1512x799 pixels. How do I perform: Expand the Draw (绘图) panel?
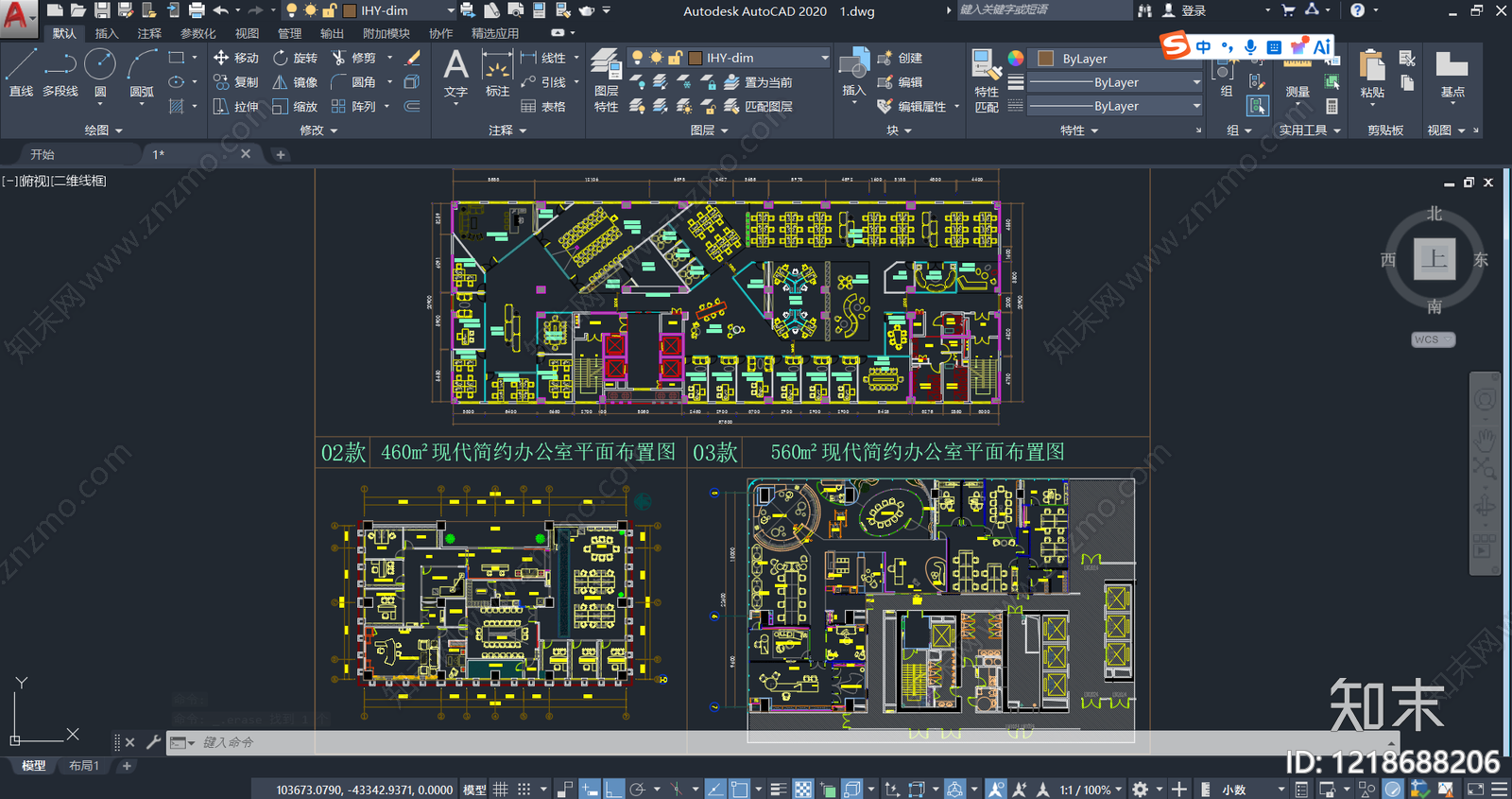click(x=104, y=130)
